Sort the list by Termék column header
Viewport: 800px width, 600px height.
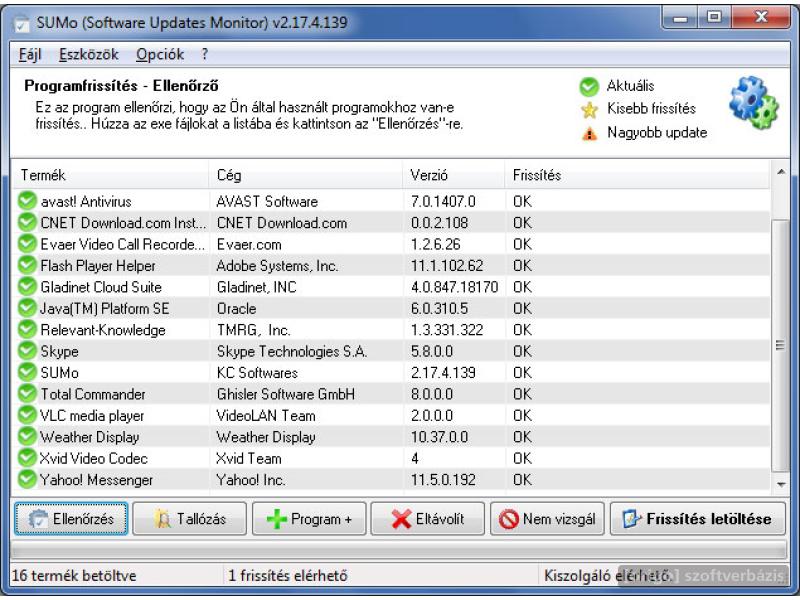pyautogui.click(x=110, y=175)
